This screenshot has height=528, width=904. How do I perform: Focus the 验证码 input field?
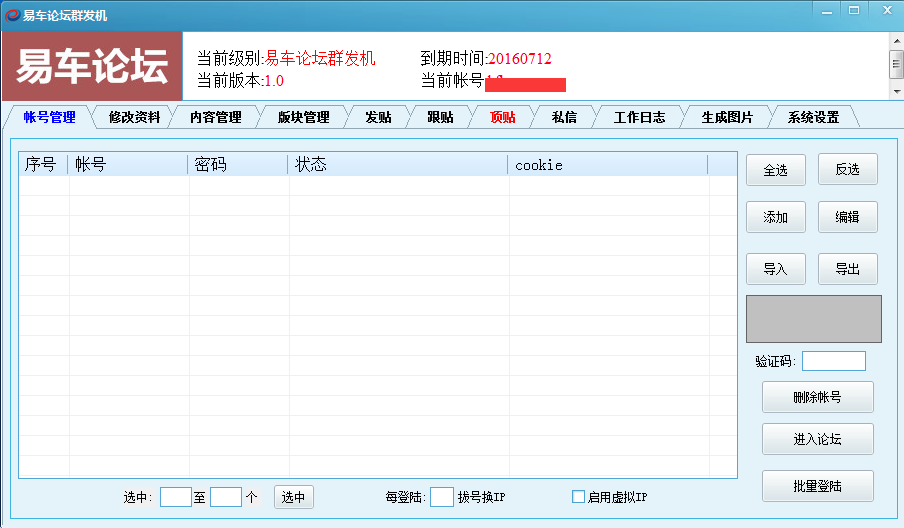click(x=834, y=361)
